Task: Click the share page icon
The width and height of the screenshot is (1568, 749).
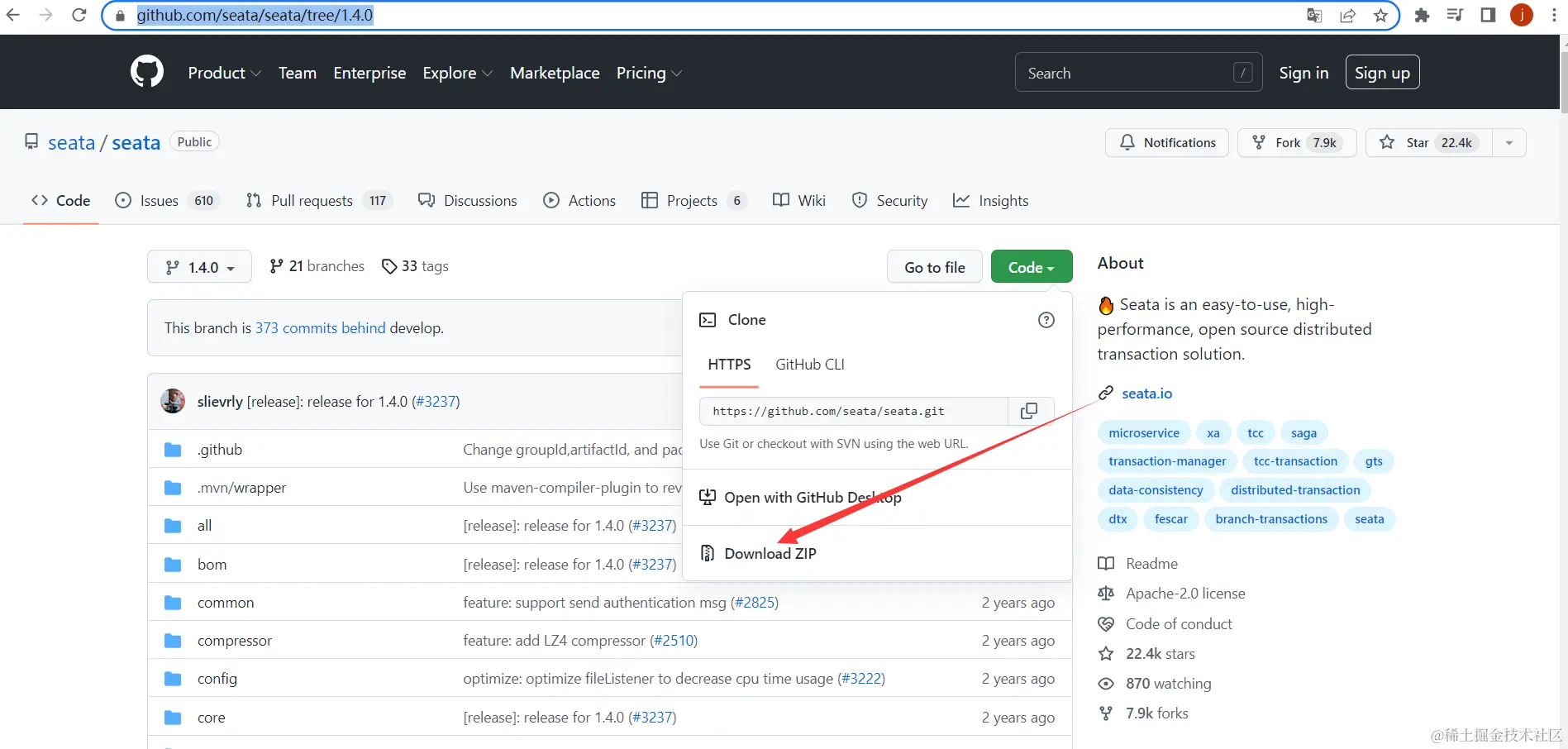Action: [x=1347, y=15]
